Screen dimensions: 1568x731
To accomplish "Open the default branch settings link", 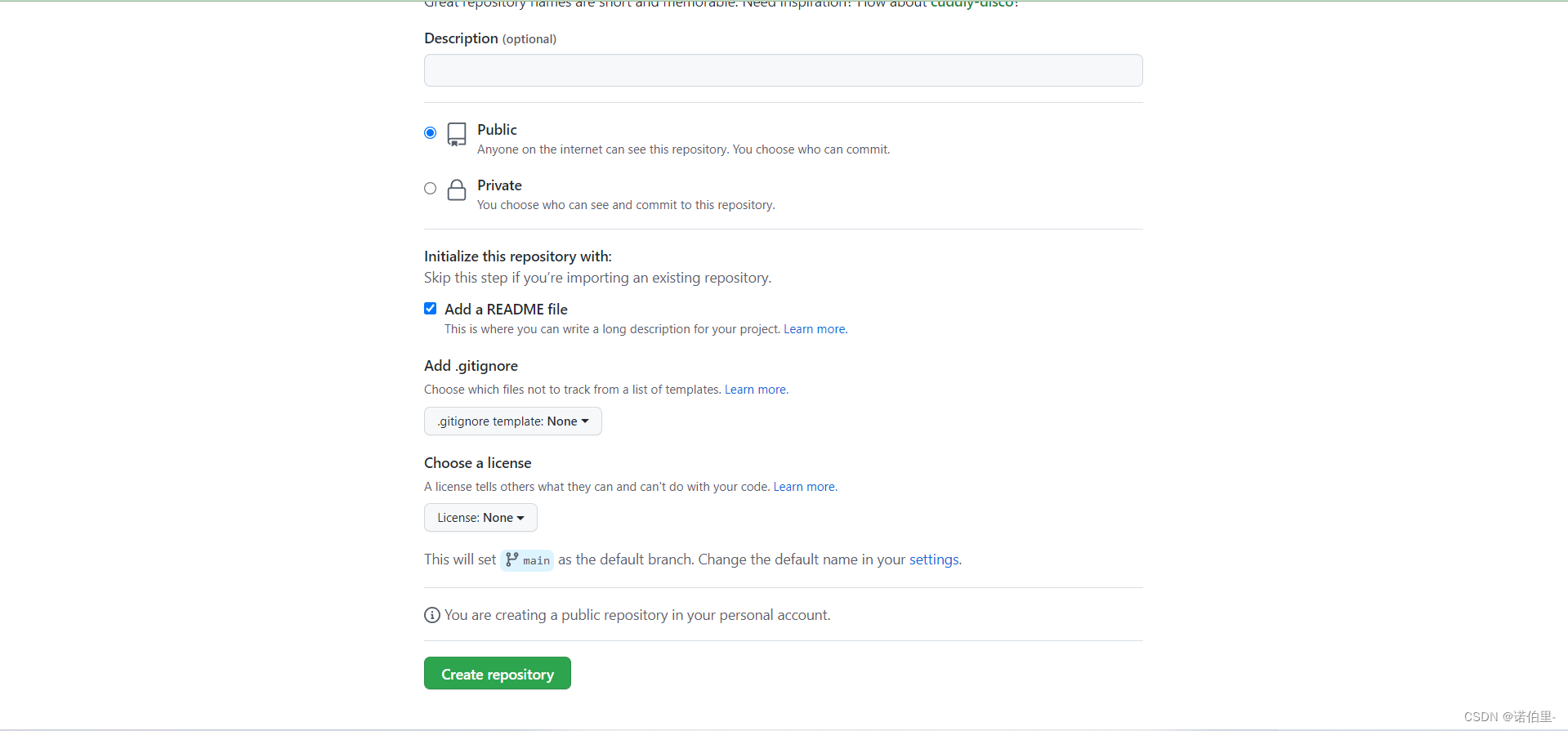I will (x=934, y=559).
